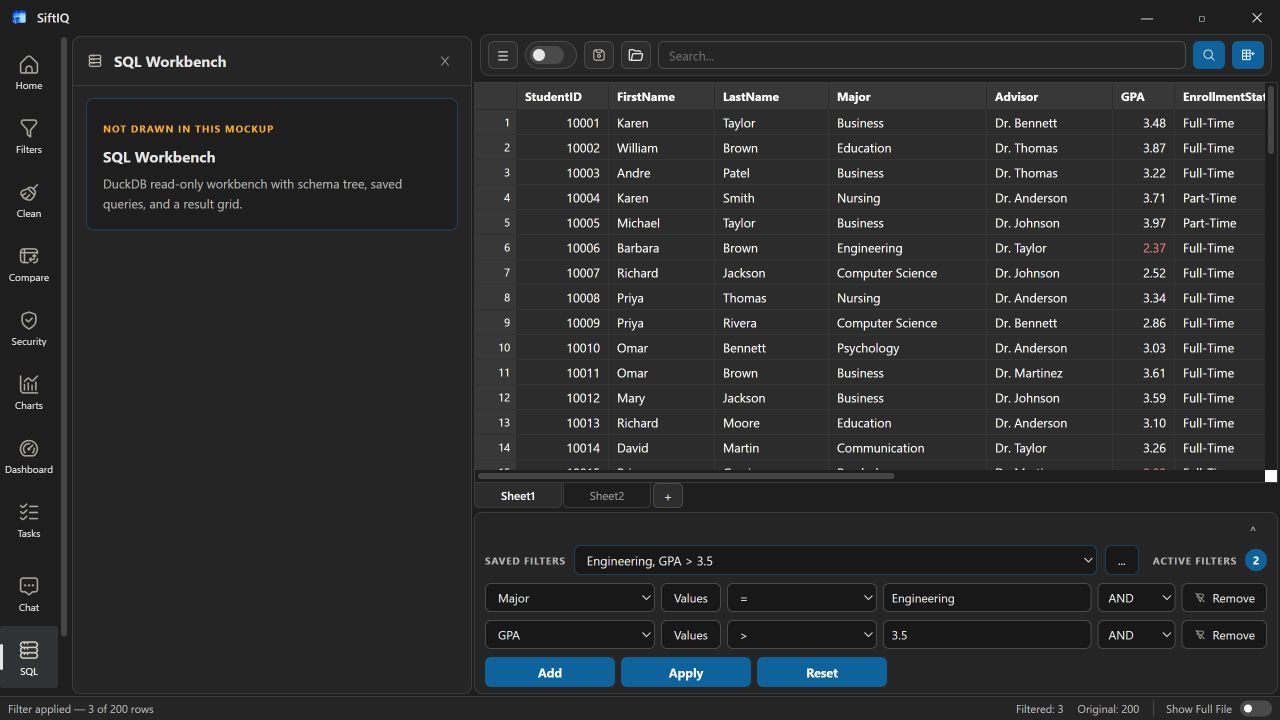Open the Compare tool
This screenshot has height=720, width=1280.
(29, 265)
